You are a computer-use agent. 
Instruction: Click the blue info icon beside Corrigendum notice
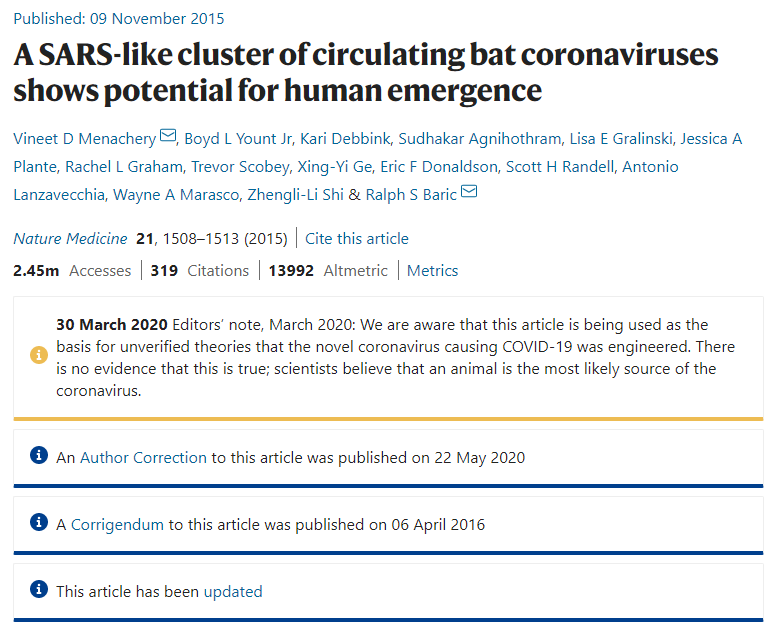[x=39, y=522]
